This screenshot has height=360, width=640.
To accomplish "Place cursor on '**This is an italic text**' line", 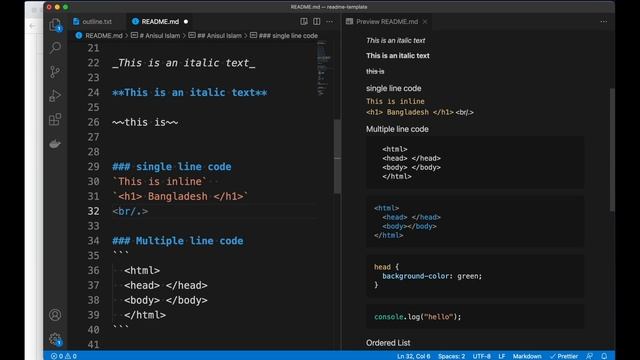I will click(190, 93).
